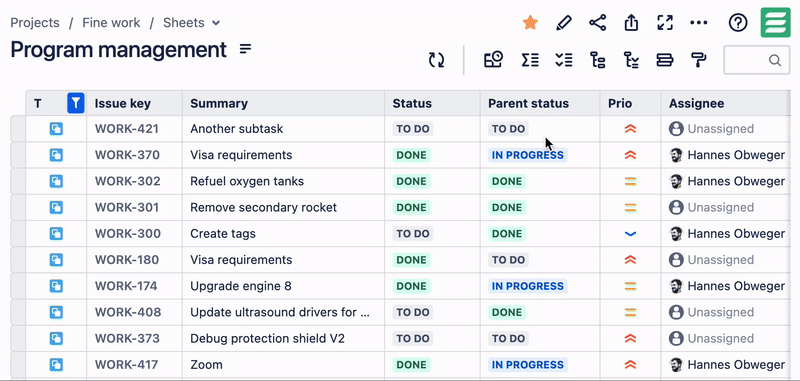
Task: Click the orange star favorite icon
Action: point(530,22)
